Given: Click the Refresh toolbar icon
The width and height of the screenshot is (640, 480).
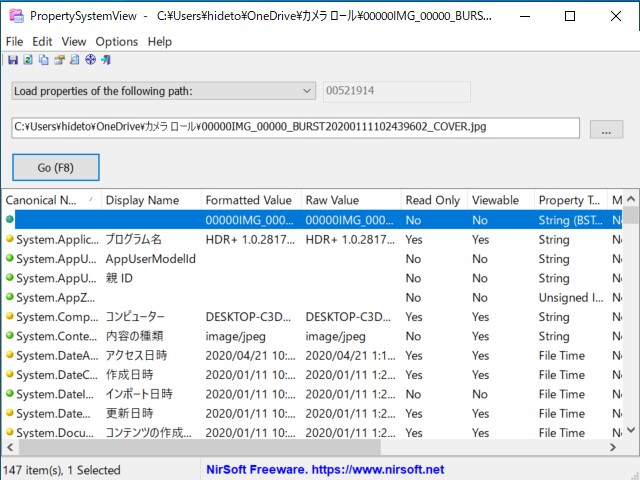Looking at the screenshot, I should tap(28, 60).
